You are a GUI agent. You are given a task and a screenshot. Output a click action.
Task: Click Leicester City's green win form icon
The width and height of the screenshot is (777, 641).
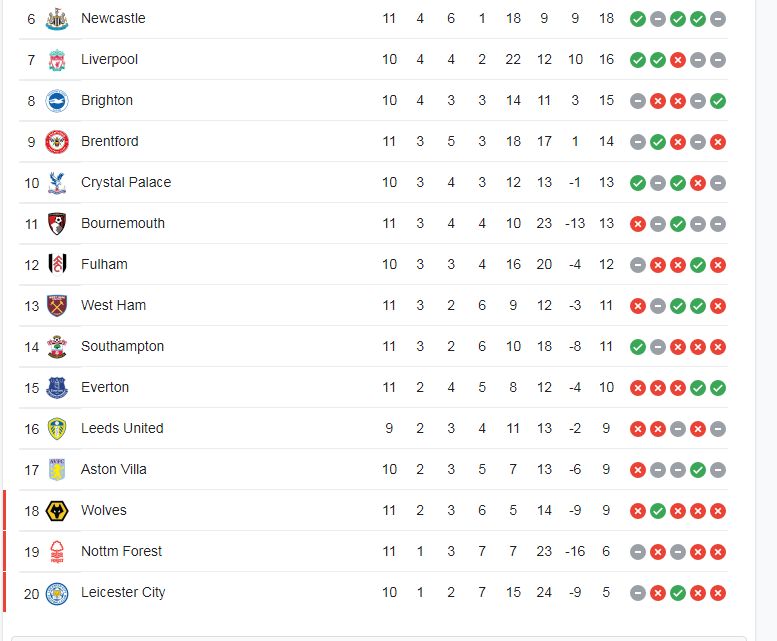click(x=678, y=592)
